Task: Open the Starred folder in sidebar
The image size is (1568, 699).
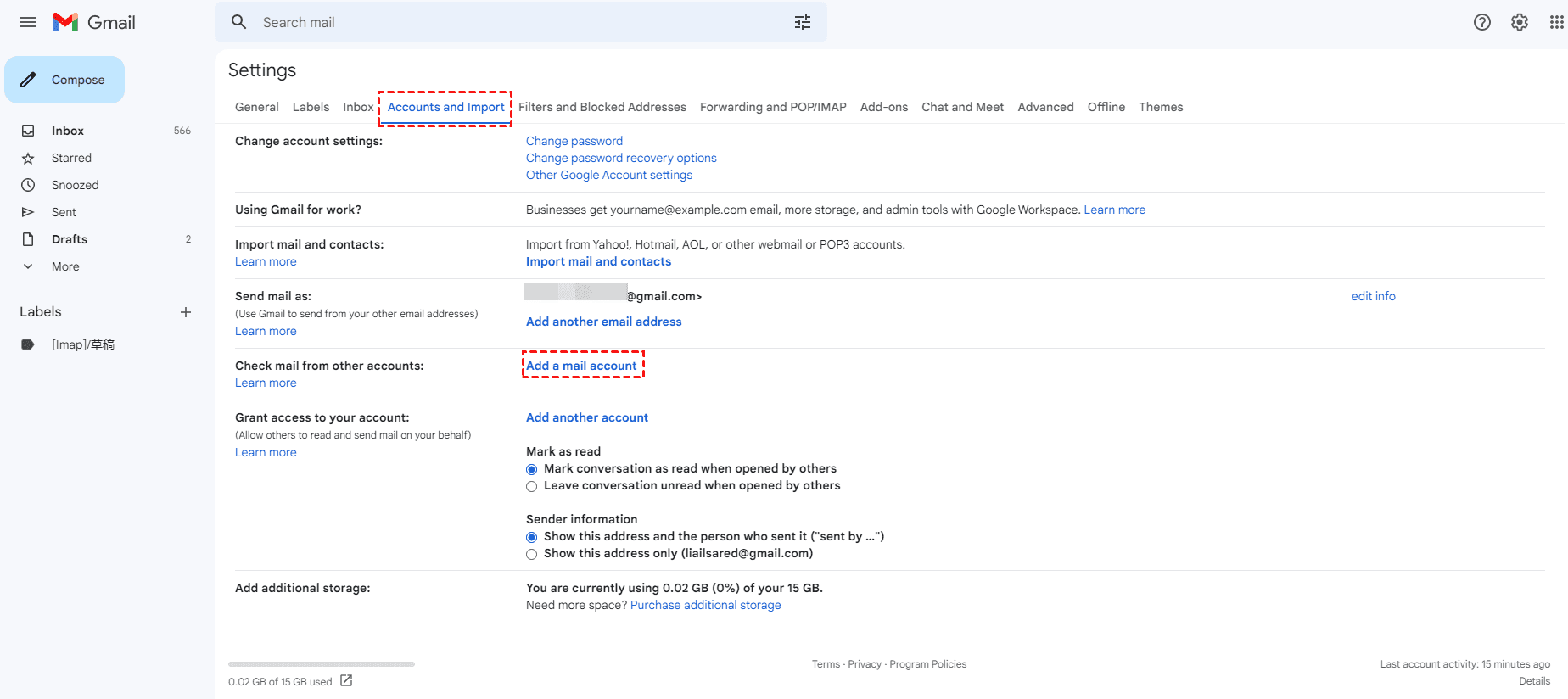Action: (x=71, y=158)
